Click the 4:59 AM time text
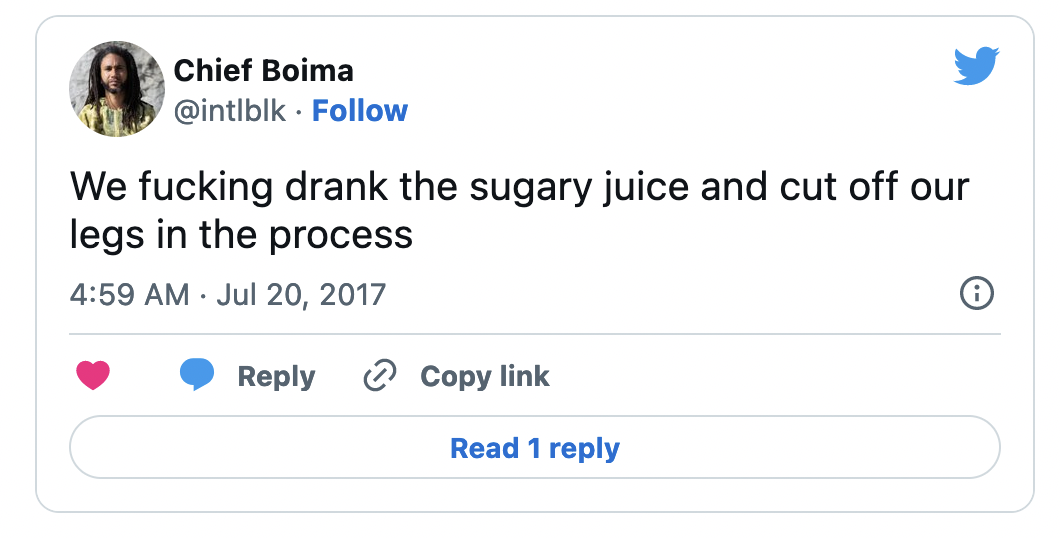The height and width of the screenshot is (538, 1060). (x=129, y=295)
